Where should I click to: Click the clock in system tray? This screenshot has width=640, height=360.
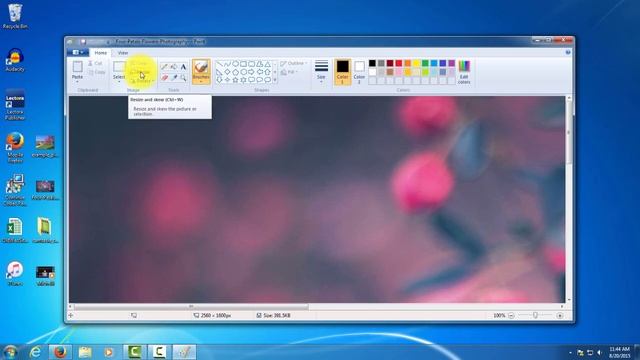coord(620,352)
